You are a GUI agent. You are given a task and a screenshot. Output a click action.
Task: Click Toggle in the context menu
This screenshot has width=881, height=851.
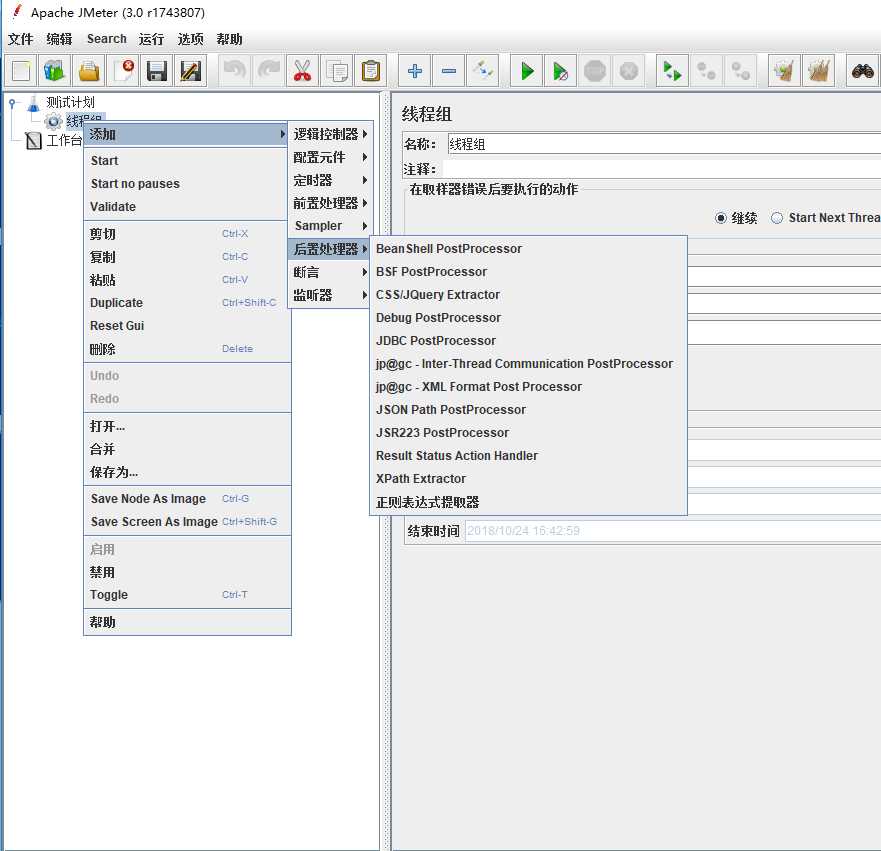pos(187,595)
